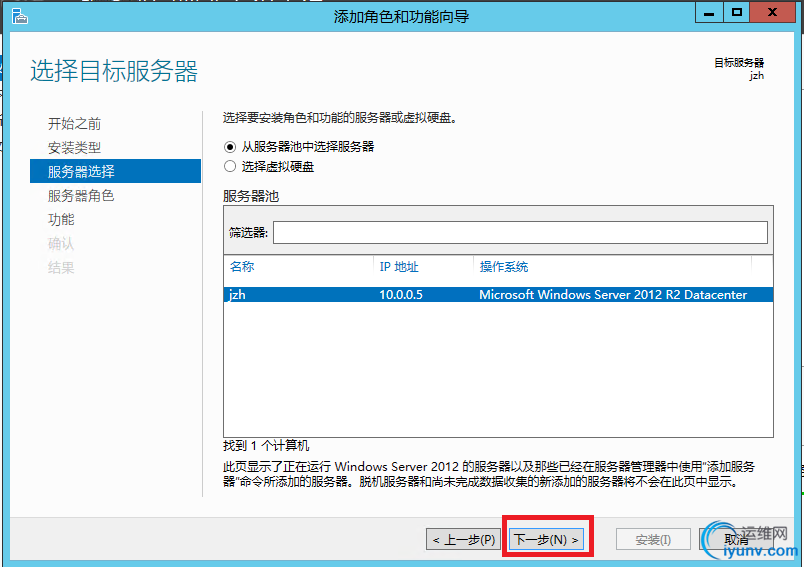Maximize the wizard window

click(737, 13)
